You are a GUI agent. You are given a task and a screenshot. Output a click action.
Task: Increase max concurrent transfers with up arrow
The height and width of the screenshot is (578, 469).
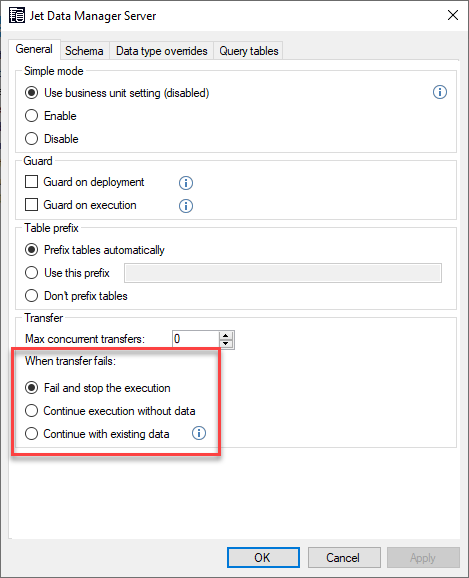pyautogui.click(x=226, y=335)
